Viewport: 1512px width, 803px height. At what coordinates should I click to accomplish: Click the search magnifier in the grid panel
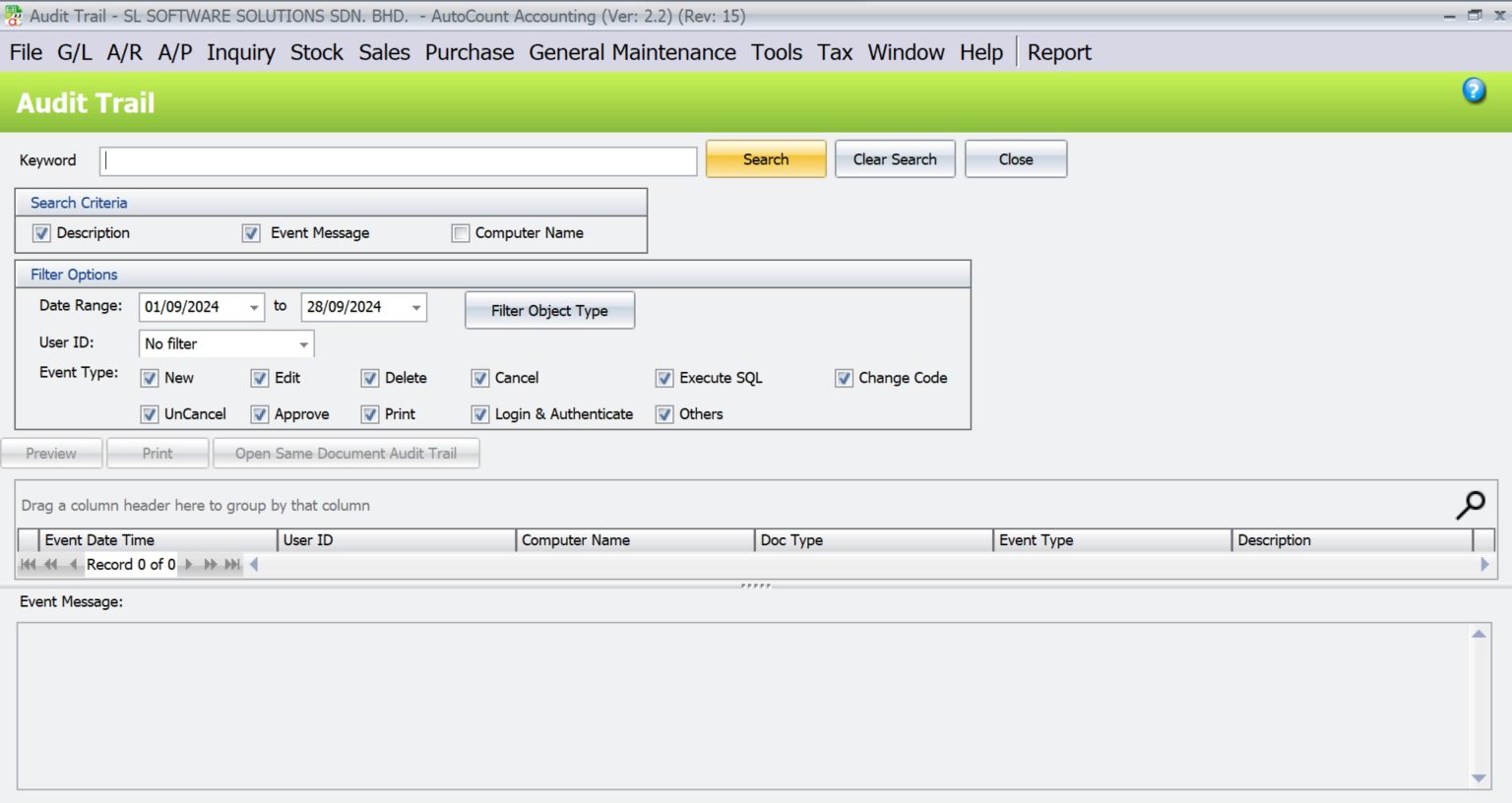[1470, 504]
